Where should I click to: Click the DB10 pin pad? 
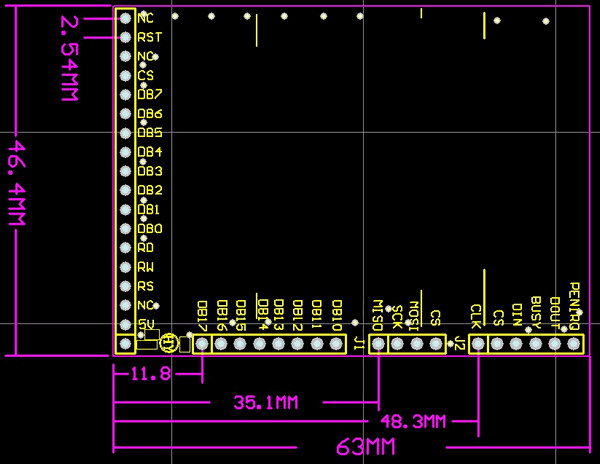(336, 344)
